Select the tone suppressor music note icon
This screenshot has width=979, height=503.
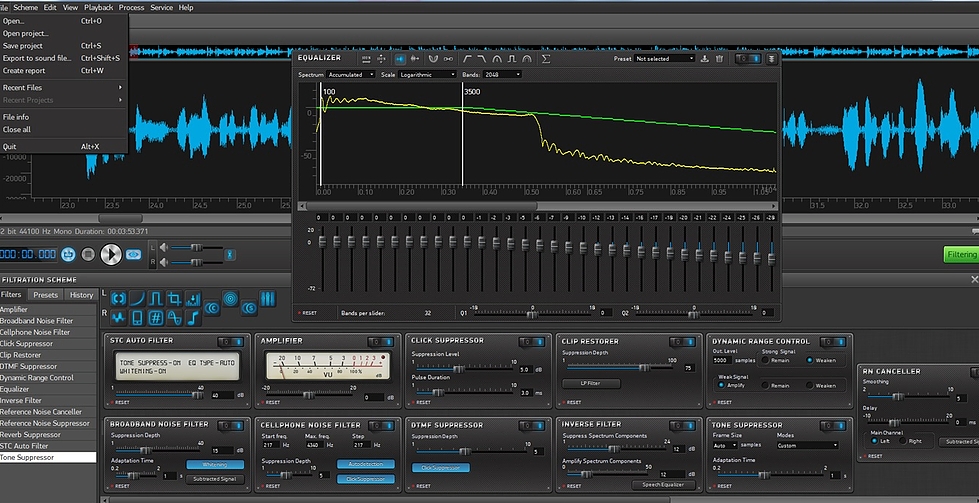tap(193, 318)
